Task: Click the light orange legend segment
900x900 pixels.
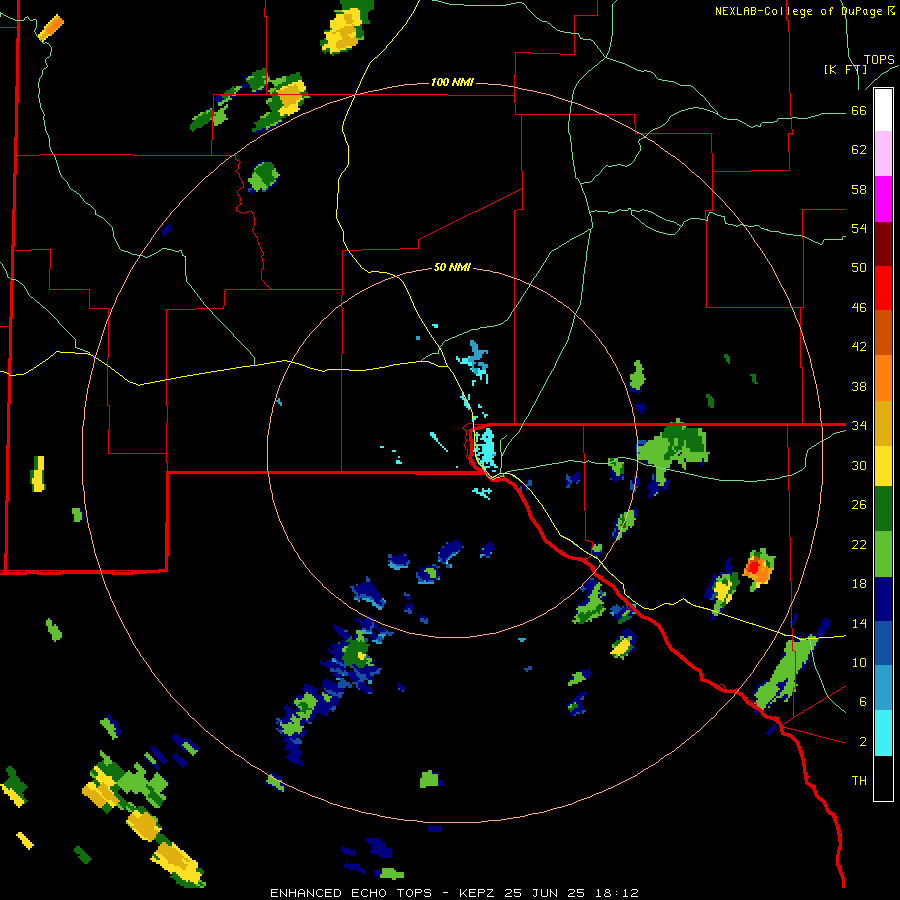Action: click(883, 377)
